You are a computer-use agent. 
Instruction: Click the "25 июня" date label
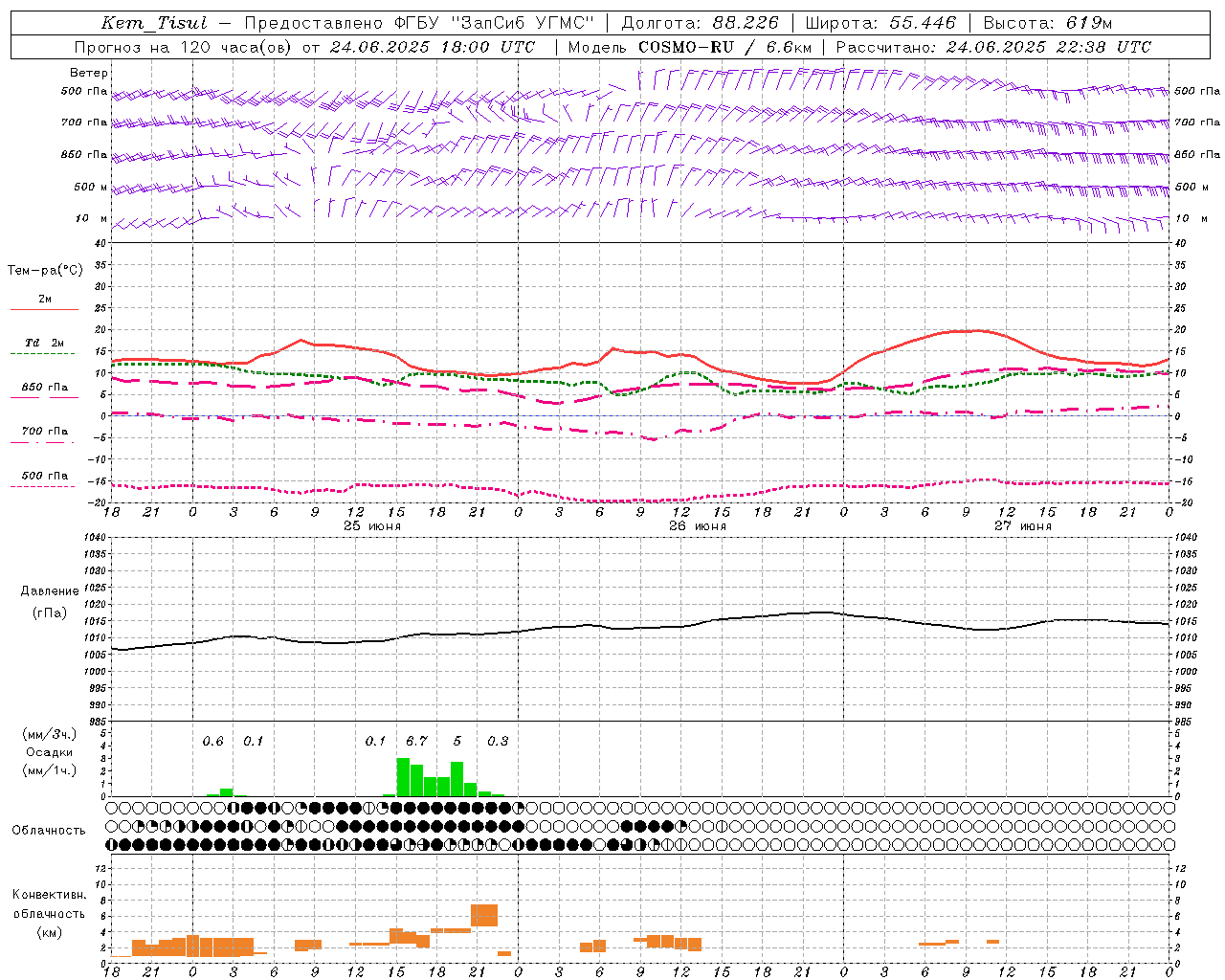372,525
